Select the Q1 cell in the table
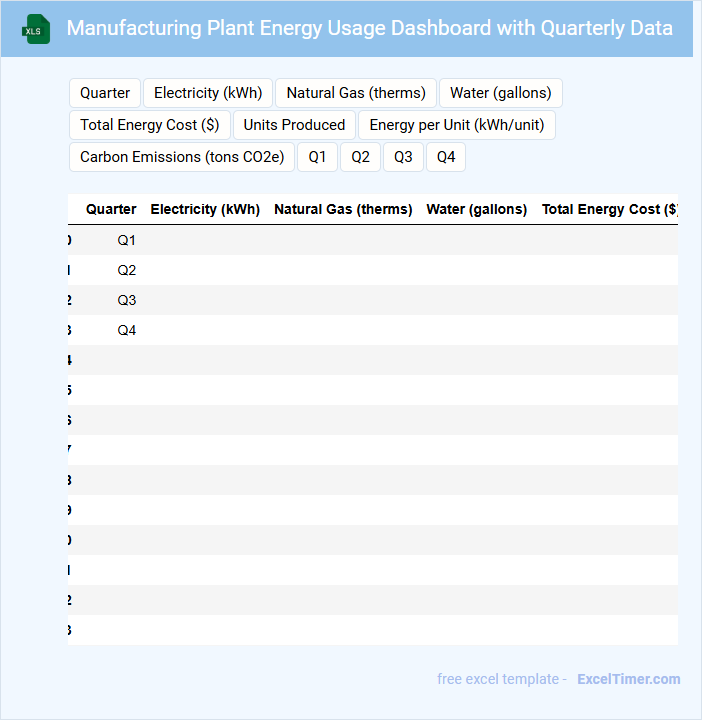The height and width of the screenshot is (720, 702). click(126, 240)
